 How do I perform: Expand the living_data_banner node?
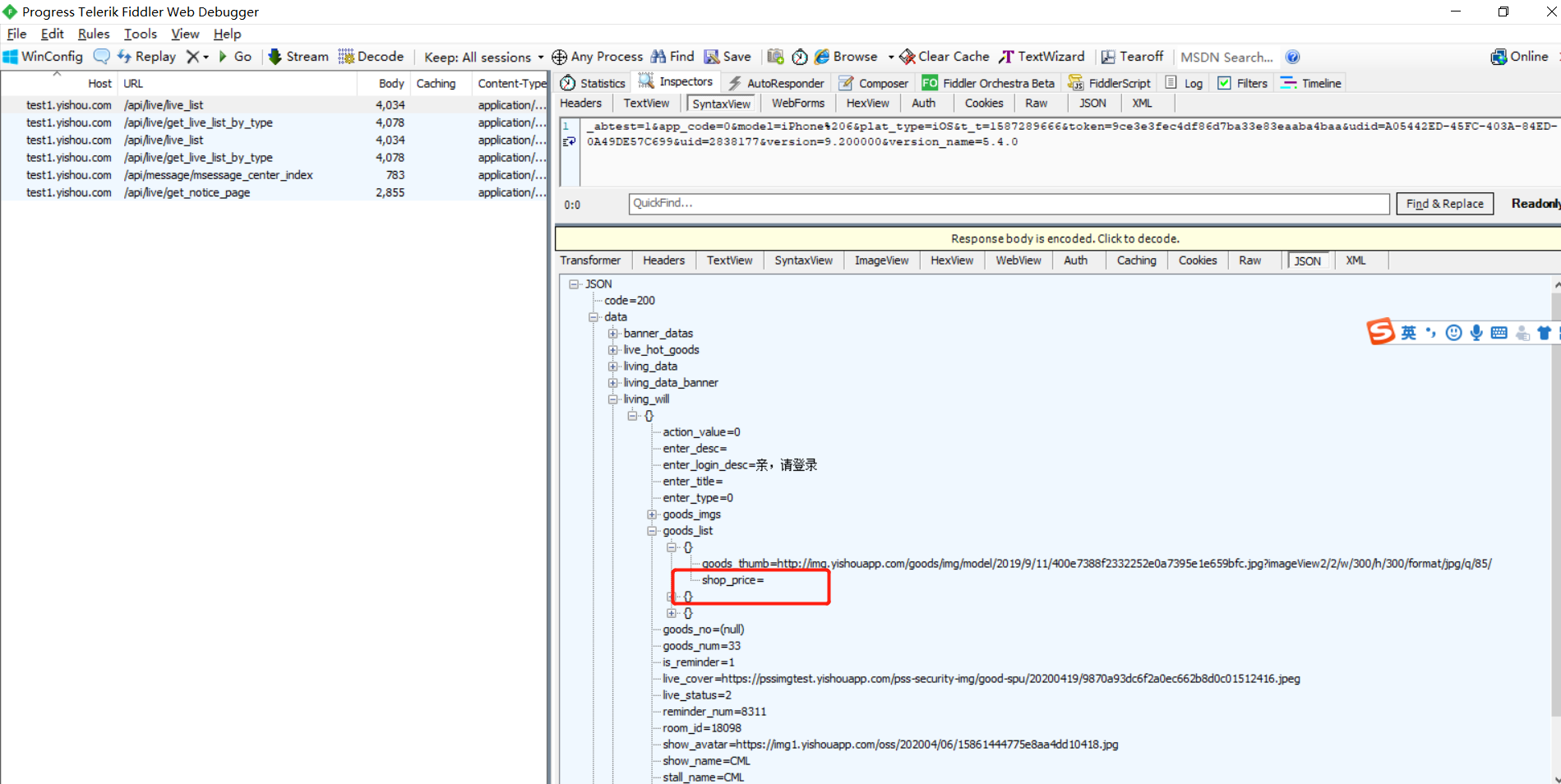tap(613, 383)
